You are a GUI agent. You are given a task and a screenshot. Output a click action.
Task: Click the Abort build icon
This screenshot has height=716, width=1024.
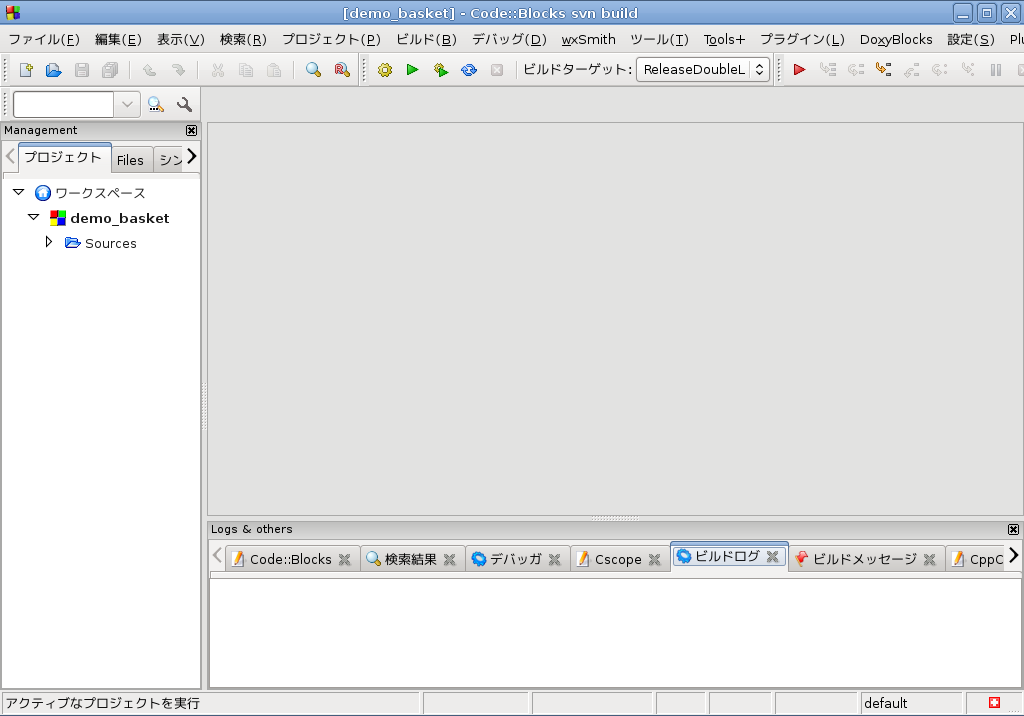pyautogui.click(x=497, y=69)
